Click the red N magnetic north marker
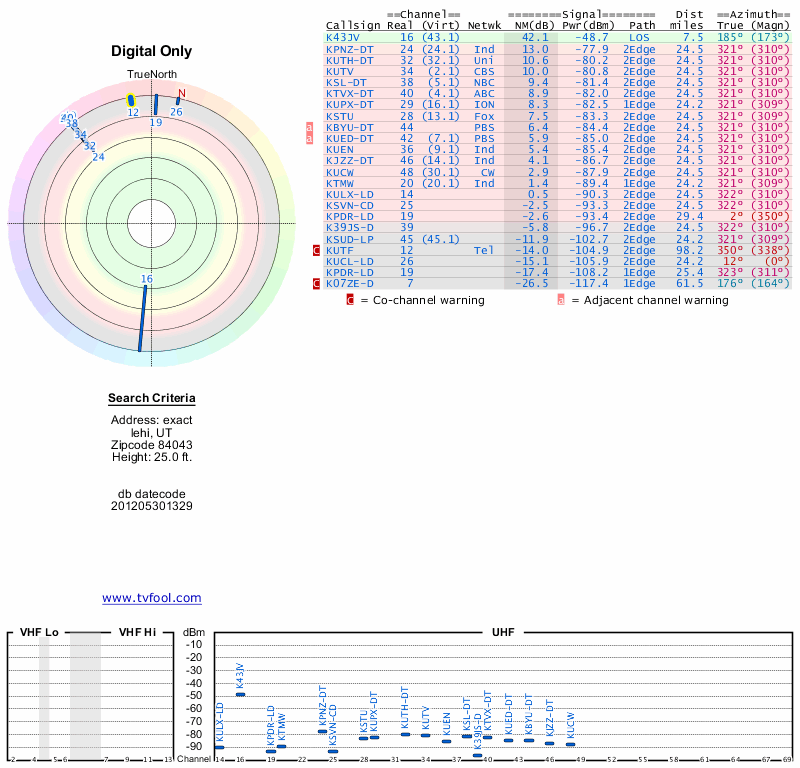Screen dimensions: 800x768 pyautogui.click(x=181, y=95)
